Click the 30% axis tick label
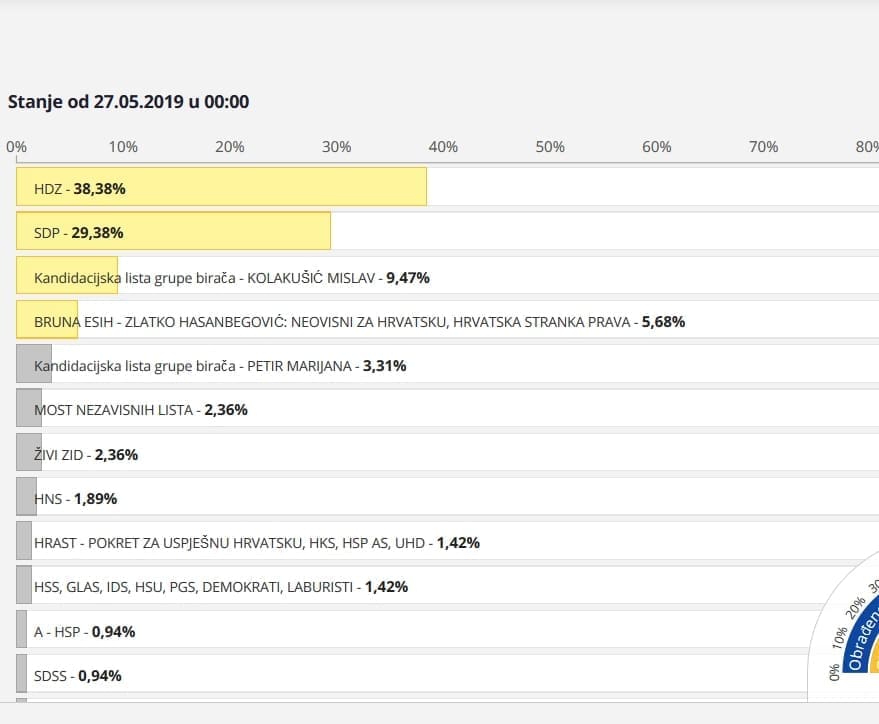Screen dimensions: 879x724 point(336,147)
